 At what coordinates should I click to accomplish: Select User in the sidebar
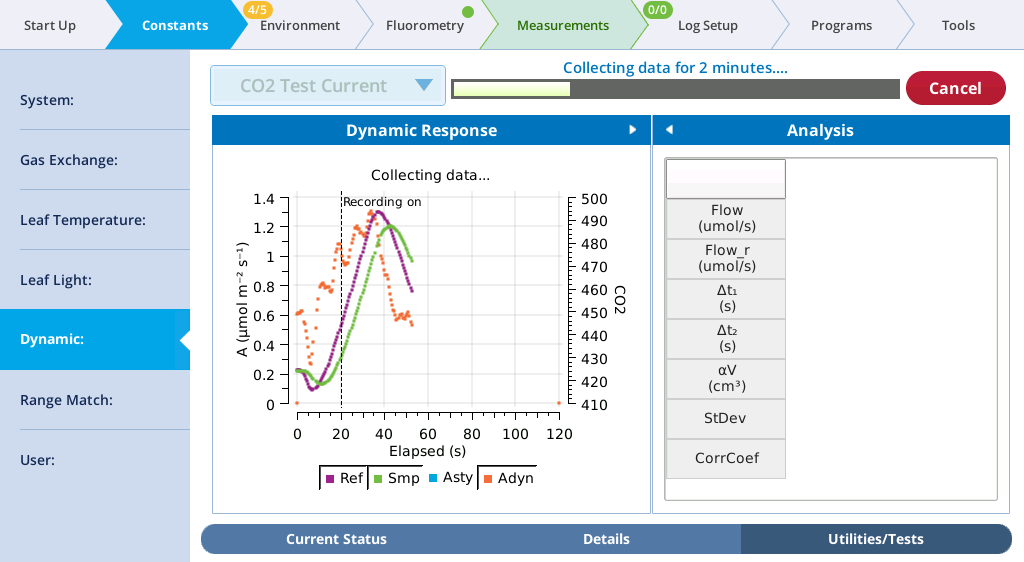click(x=95, y=460)
